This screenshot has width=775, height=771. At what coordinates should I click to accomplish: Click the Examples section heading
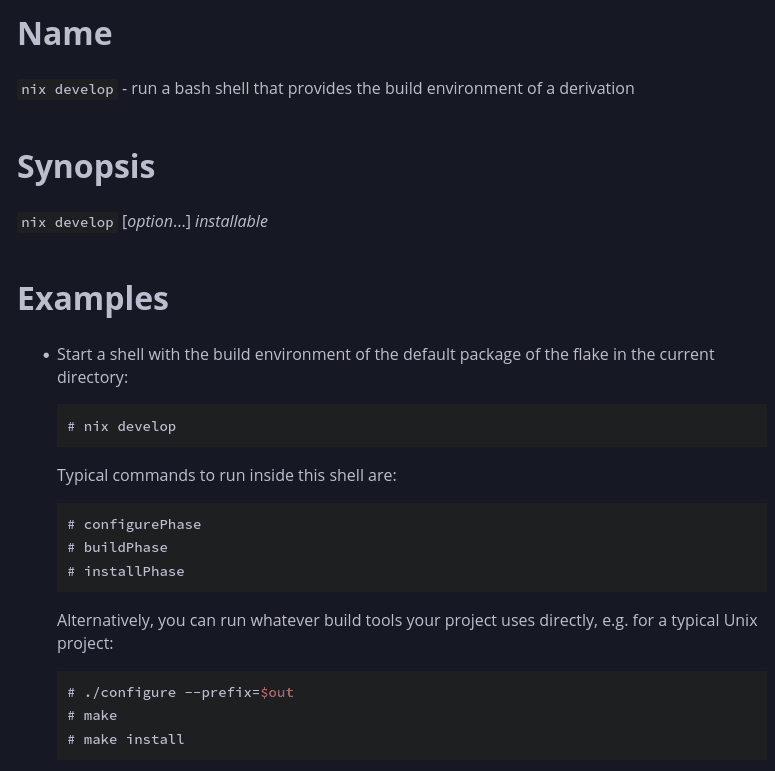[x=93, y=299]
